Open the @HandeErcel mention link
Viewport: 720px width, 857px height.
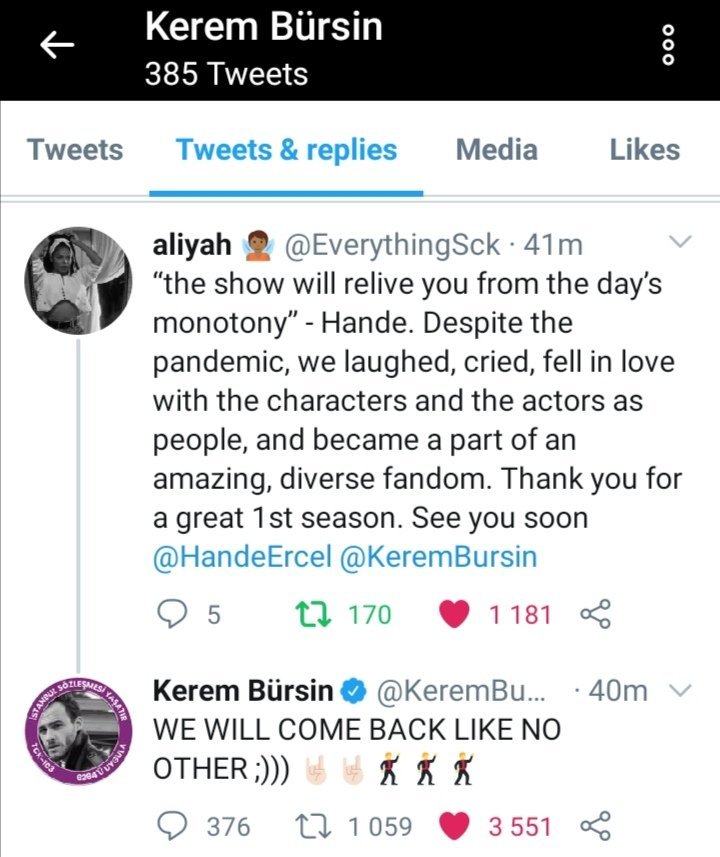[x=241, y=557]
